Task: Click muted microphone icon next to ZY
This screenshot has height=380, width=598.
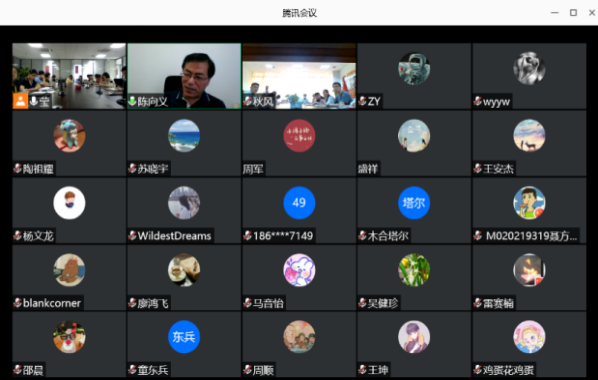Action: (363, 101)
